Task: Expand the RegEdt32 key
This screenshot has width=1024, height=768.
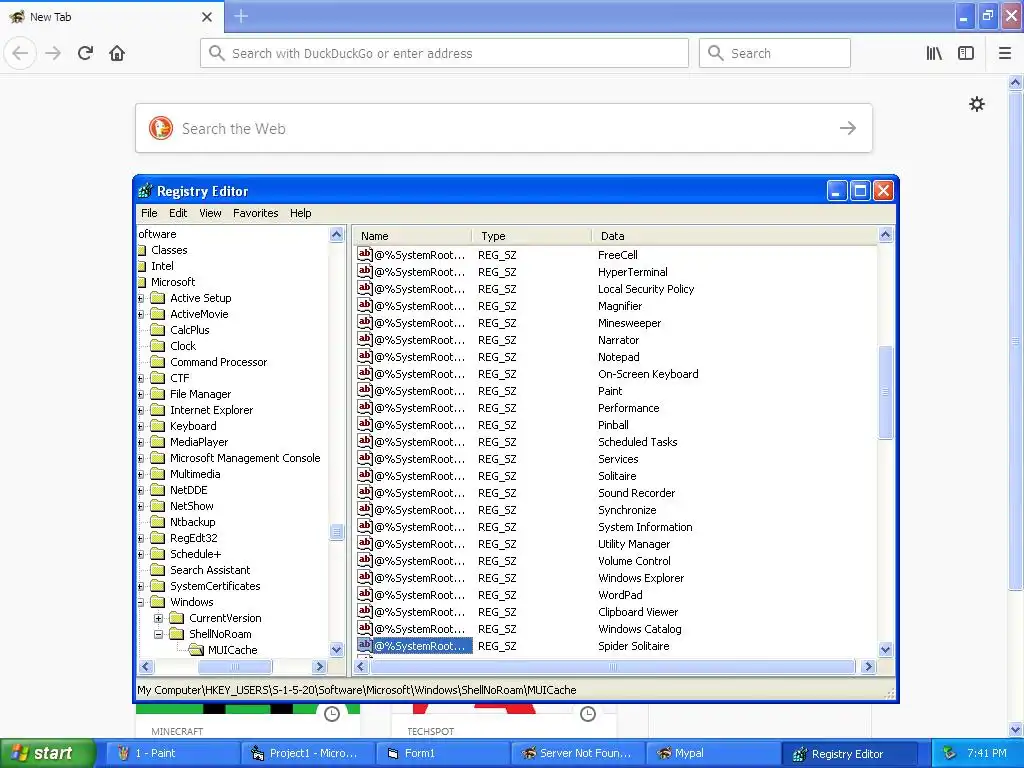Action: tap(140, 538)
